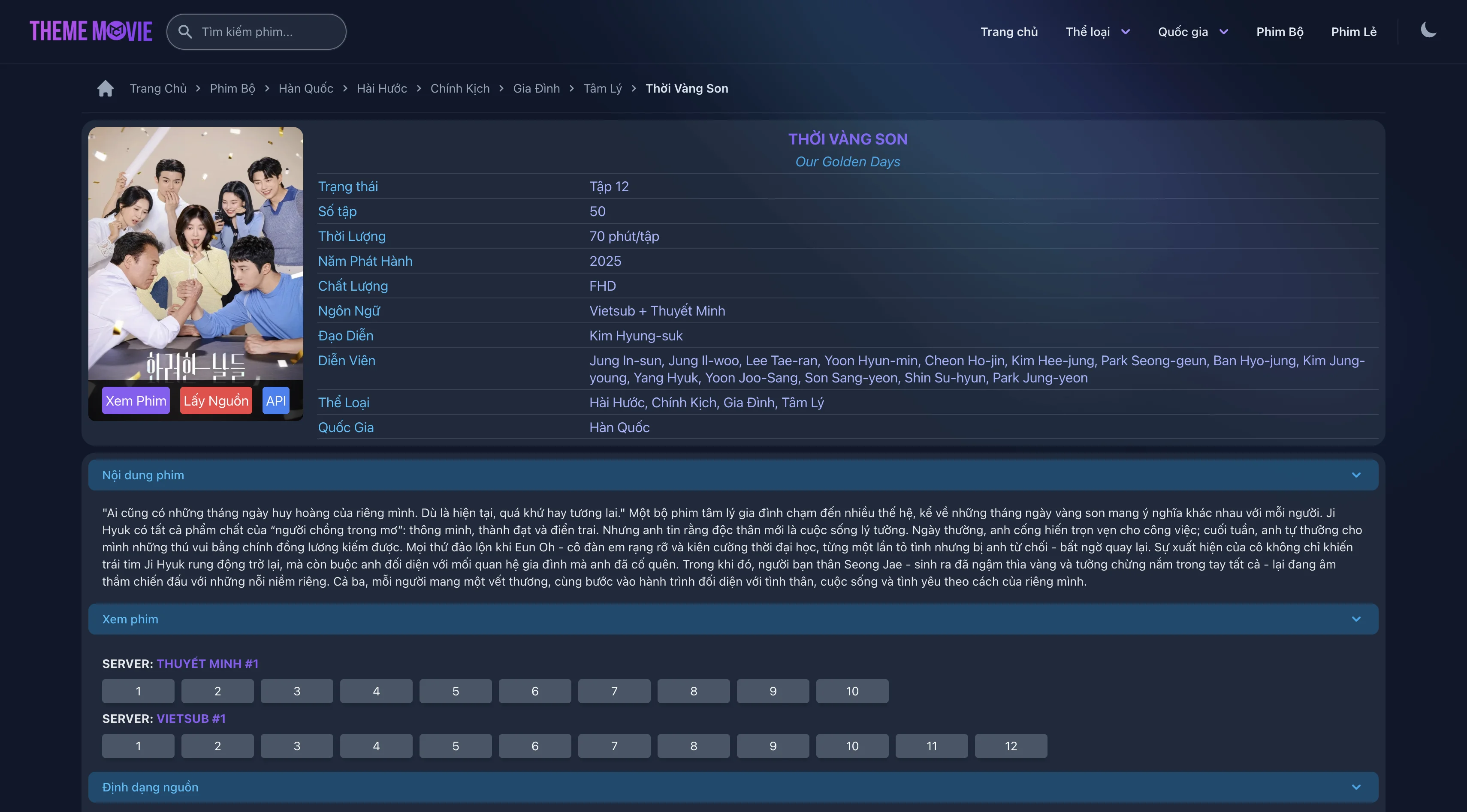Click the red Lấy Nguồn button

[216, 400]
